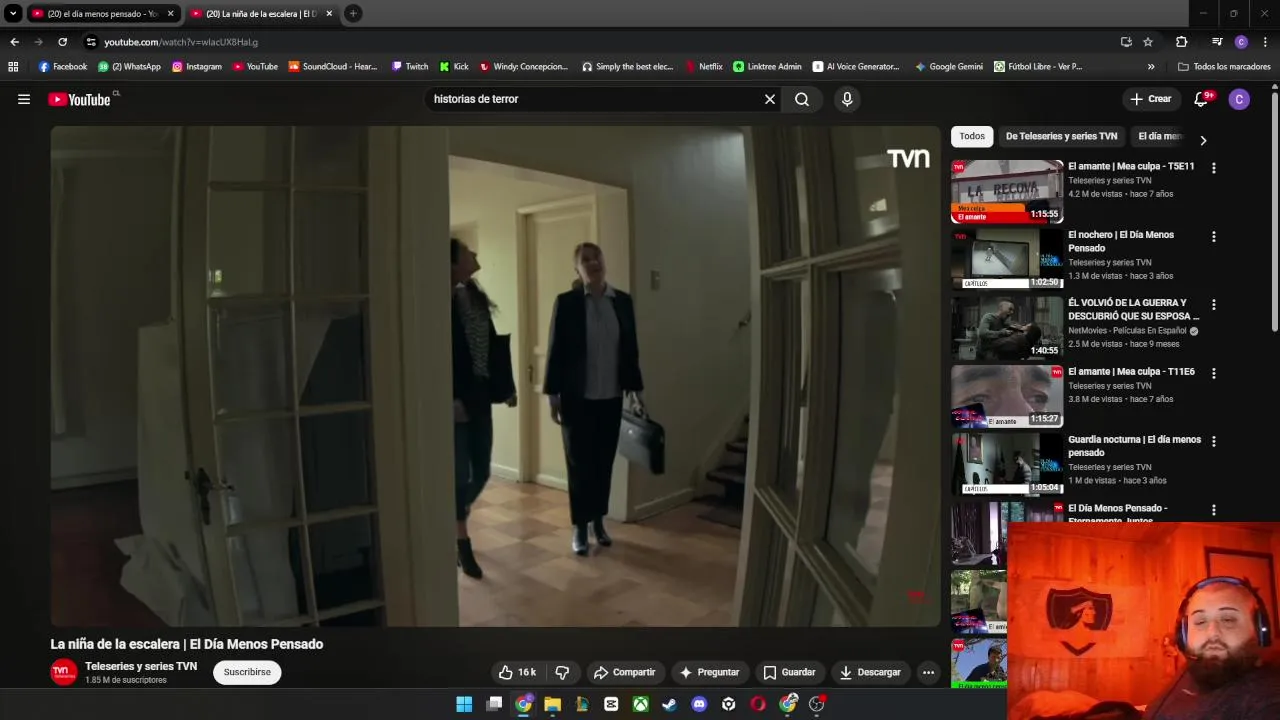Play El amante T5E11 thumbnail
1280x720 pixels.
[1006, 191]
